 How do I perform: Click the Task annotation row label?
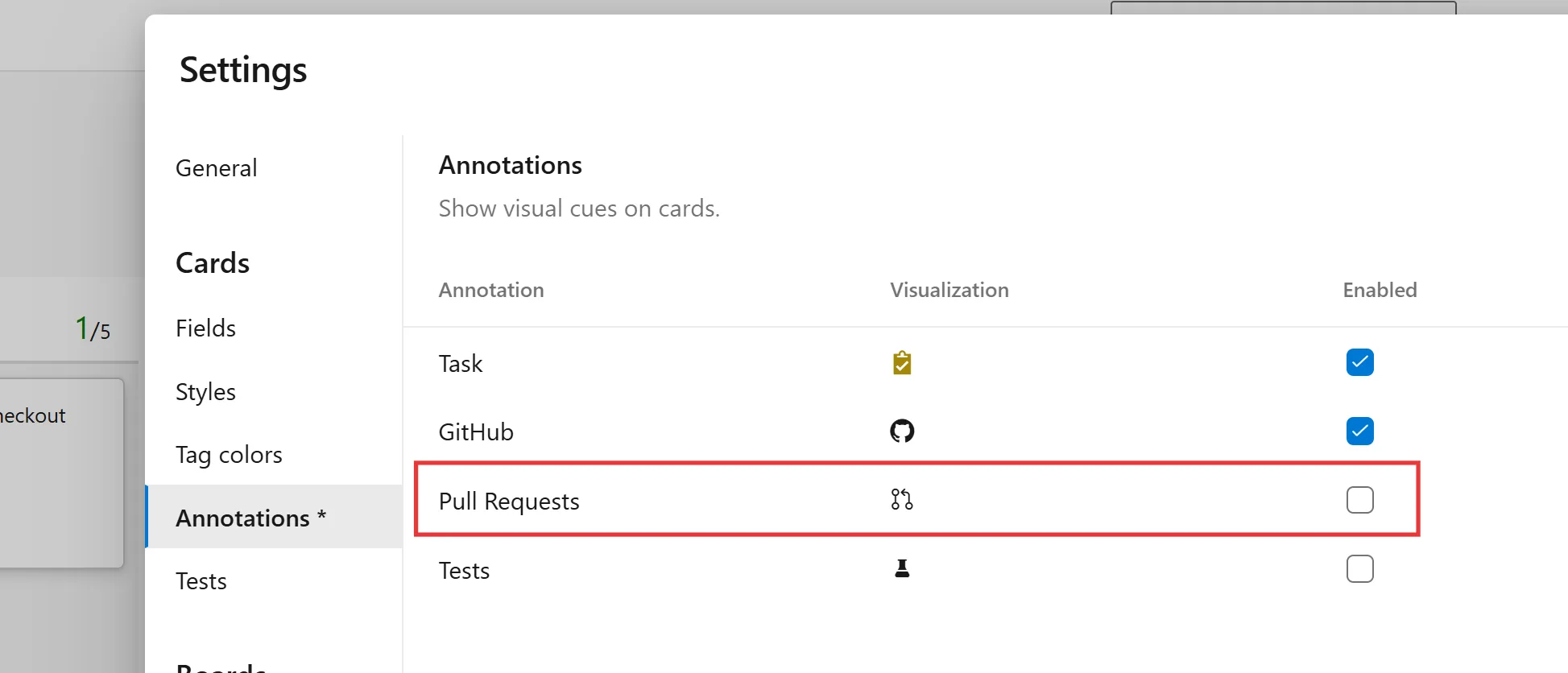461,364
